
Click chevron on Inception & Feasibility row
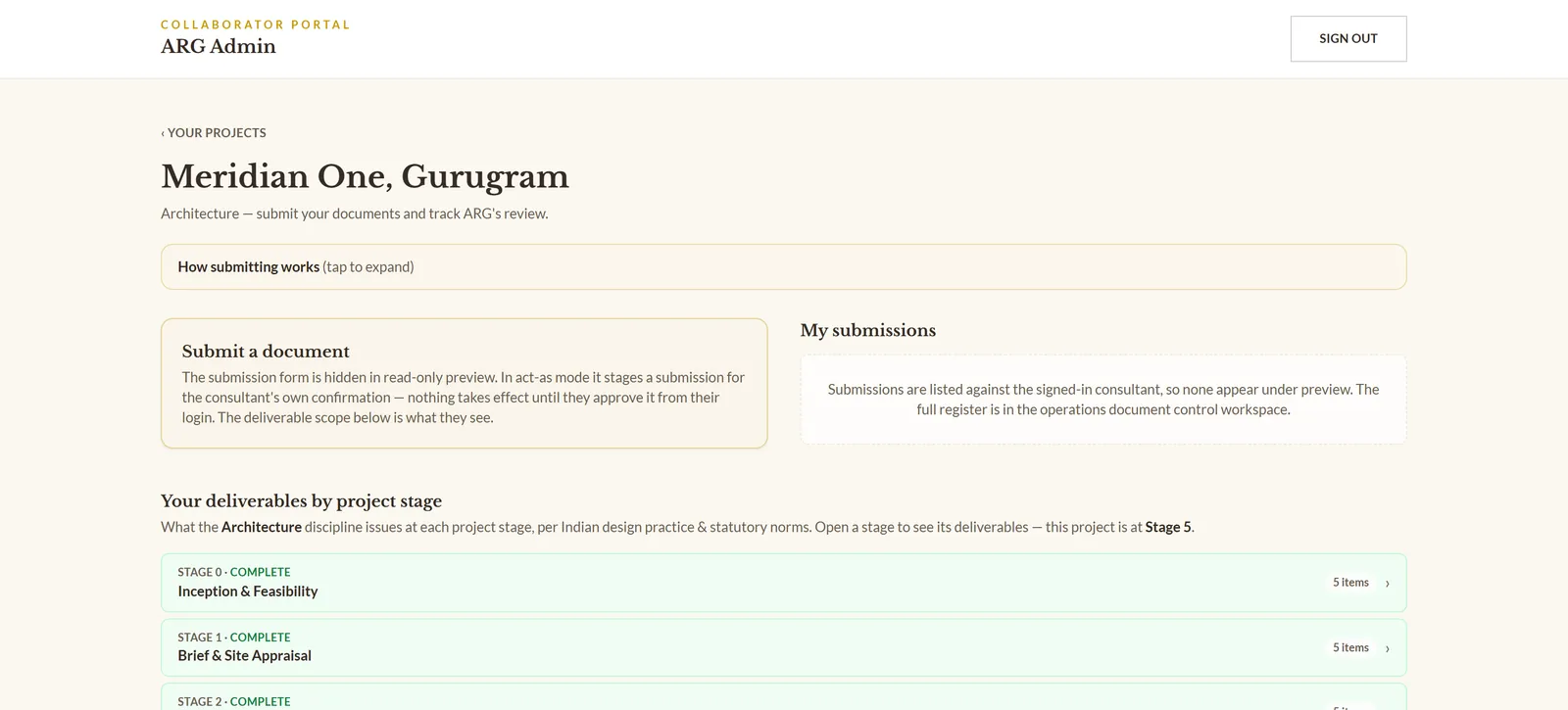1387,583
